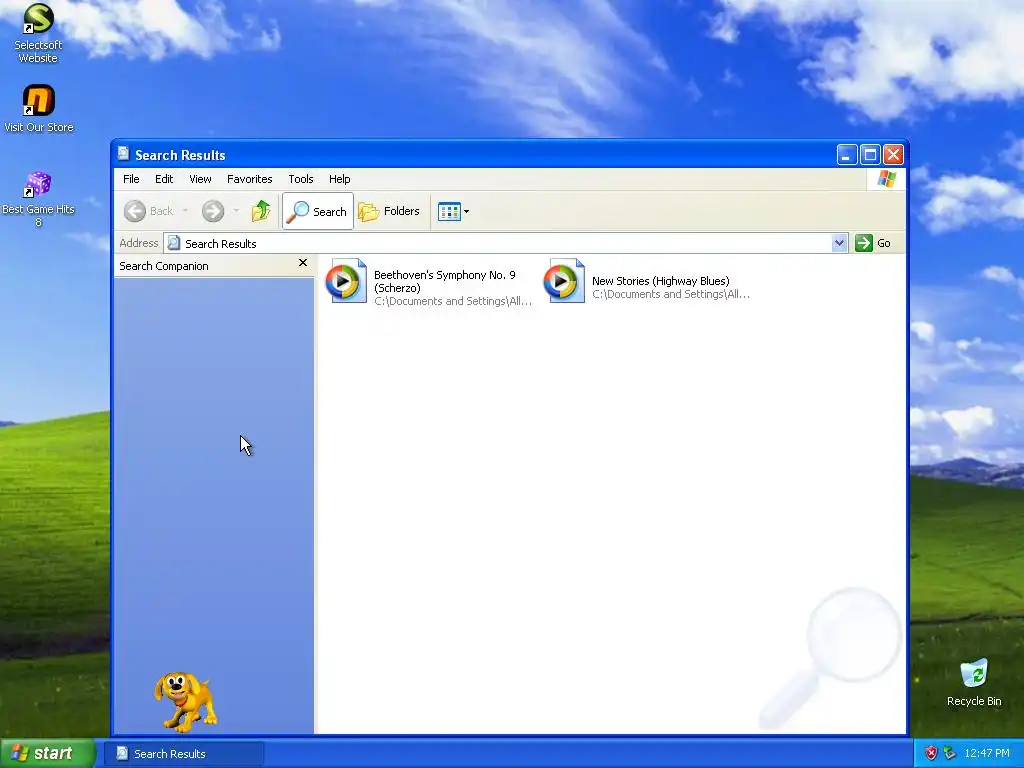
Task: Select the Recycle Bin desktop icon
Action: tap(974, 682)
